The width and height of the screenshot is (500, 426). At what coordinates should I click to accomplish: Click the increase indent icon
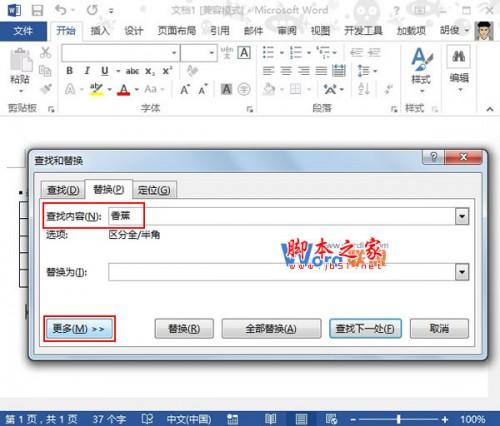[x=374, y=52]
